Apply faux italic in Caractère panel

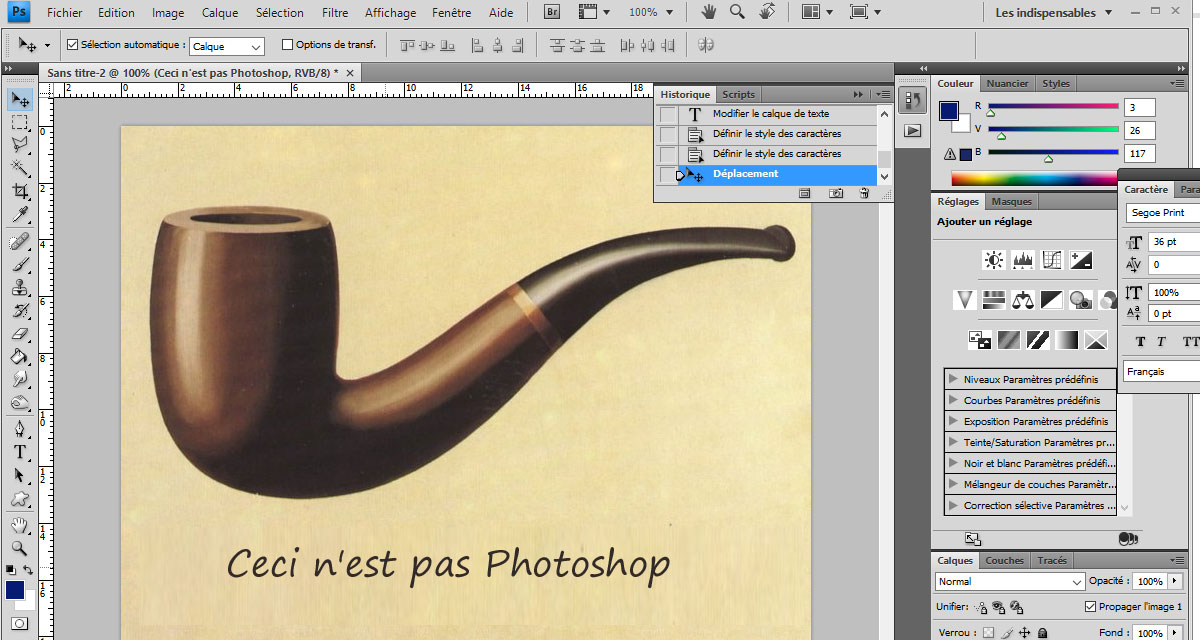(1162, 342)
